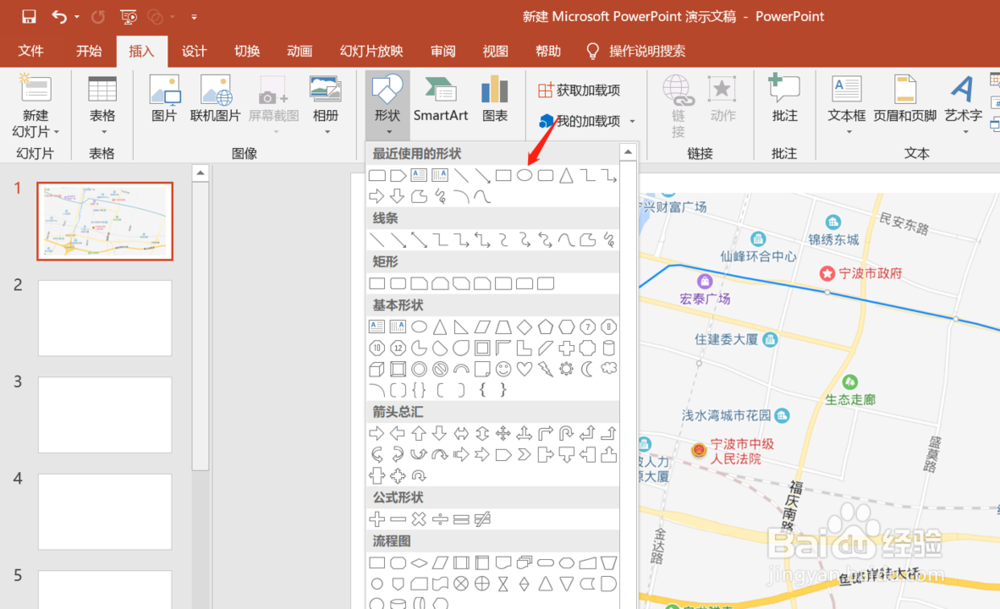Switch to the 设计 Design tab

tap(194, 51)
